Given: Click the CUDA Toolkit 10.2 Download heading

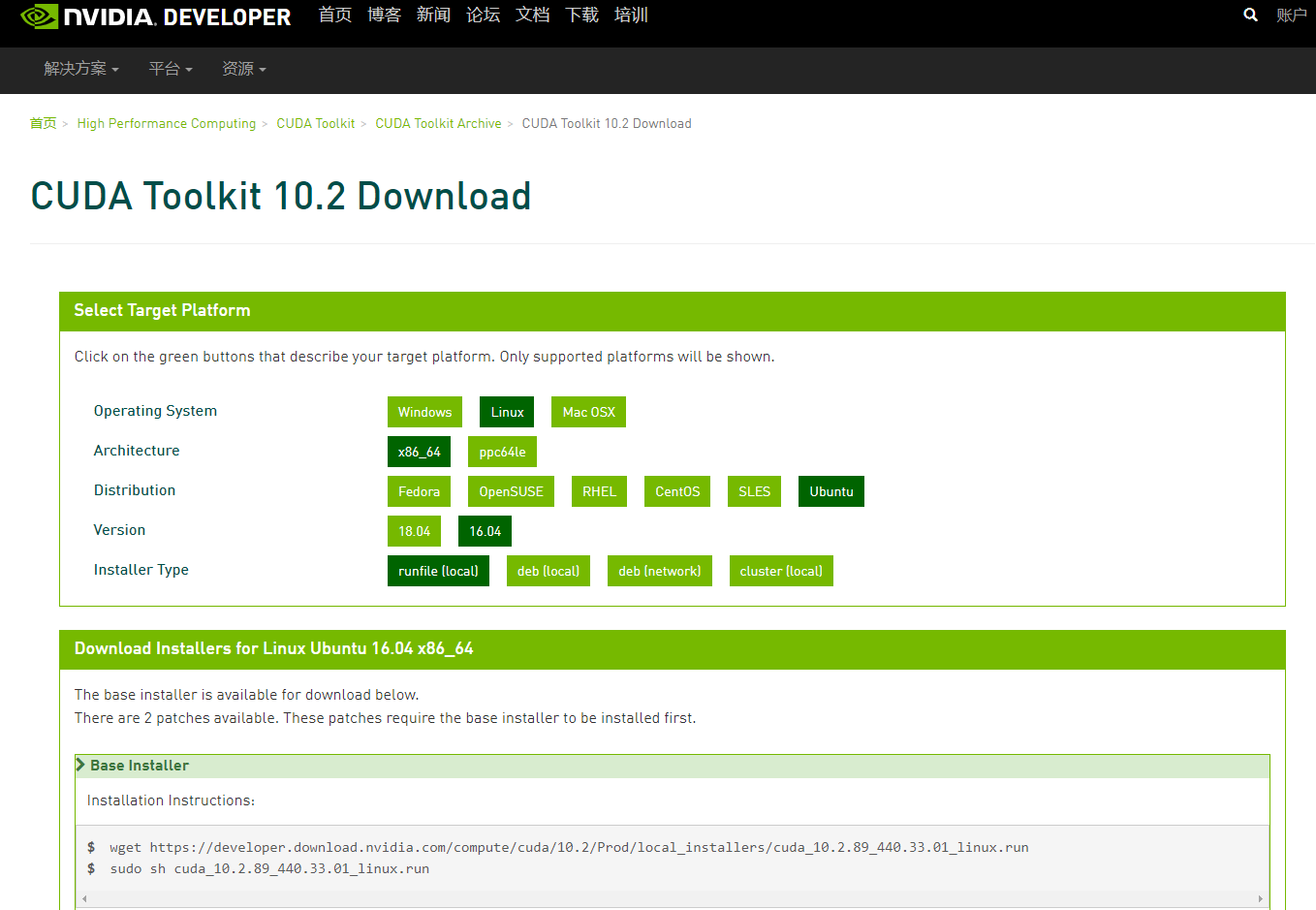Looking at the screenshot, I should (281, 197).
